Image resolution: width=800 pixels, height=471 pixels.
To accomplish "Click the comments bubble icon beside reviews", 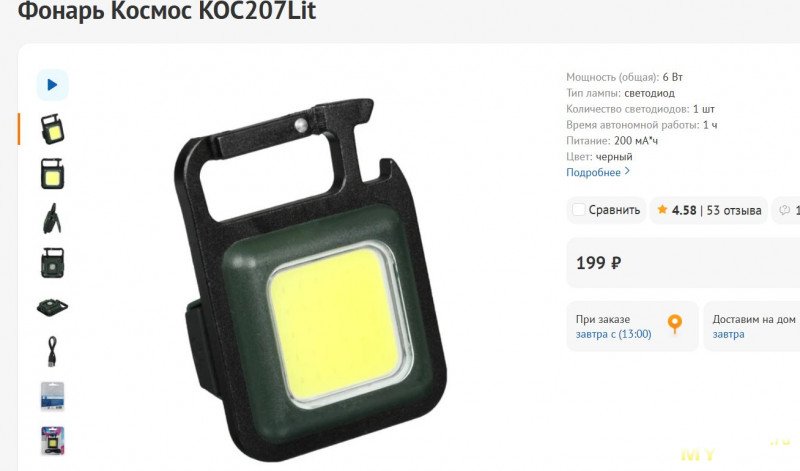I will coord(784,210).
